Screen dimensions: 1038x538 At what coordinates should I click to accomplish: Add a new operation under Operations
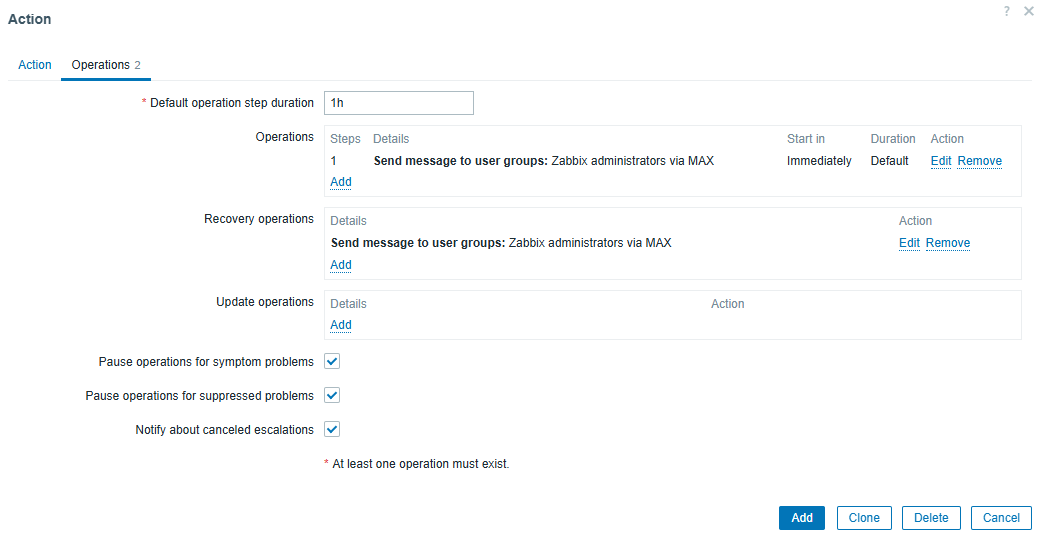tap(341, 182)
